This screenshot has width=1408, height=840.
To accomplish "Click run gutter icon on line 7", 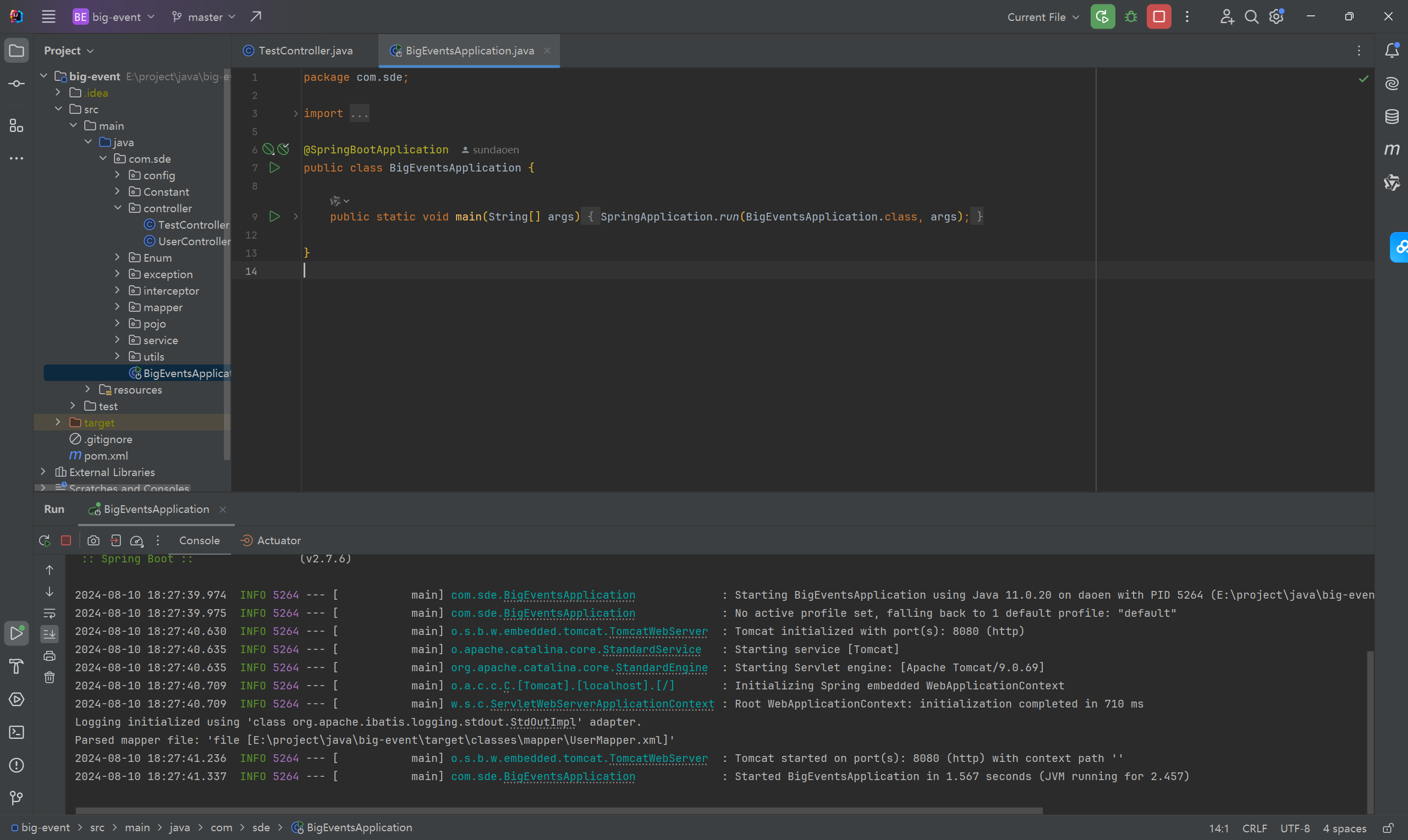I will (x=274, y=168).
